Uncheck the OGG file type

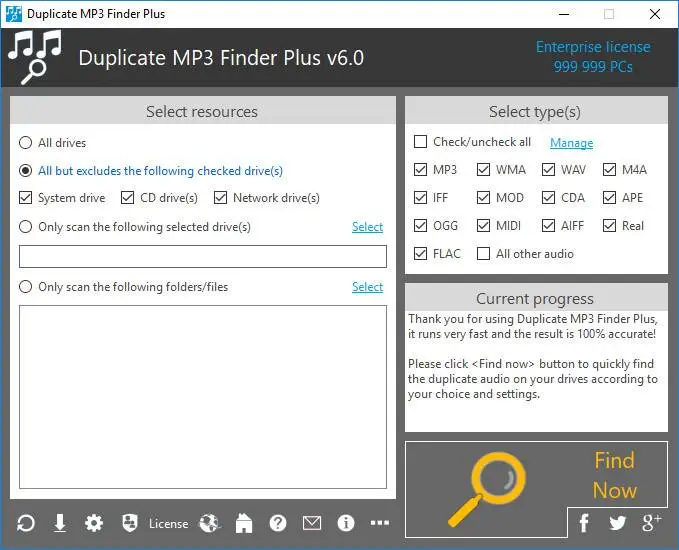click(x=420, y=225)
